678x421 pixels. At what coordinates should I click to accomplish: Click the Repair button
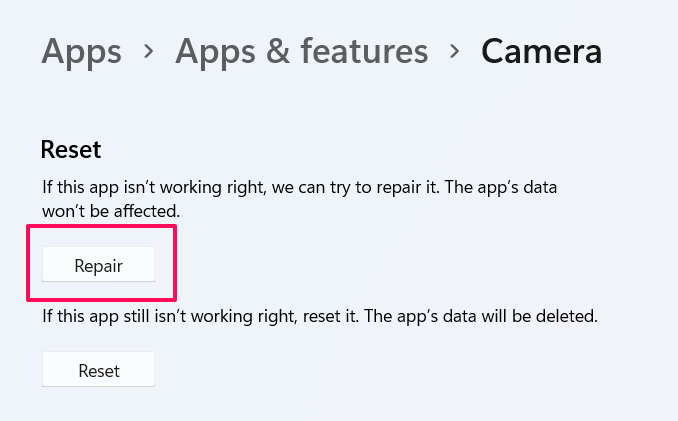[98, 265]
